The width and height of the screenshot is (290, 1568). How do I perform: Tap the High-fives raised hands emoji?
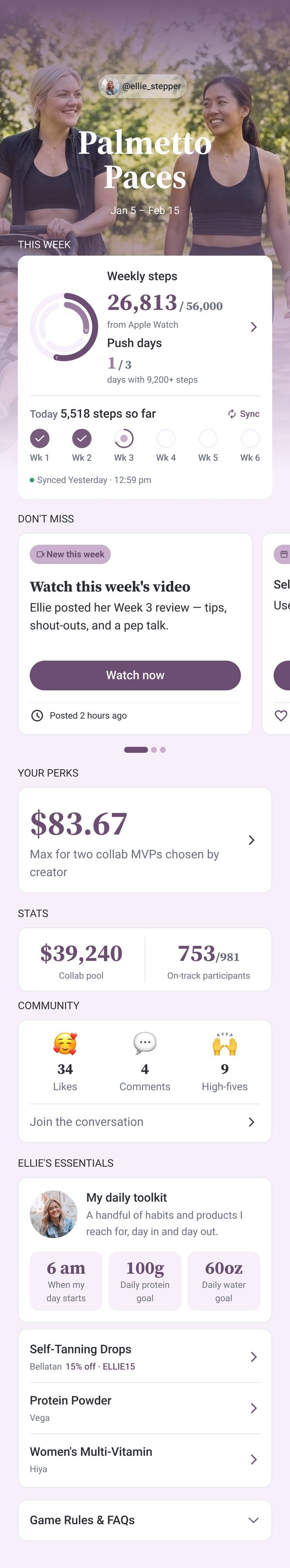225,1044
